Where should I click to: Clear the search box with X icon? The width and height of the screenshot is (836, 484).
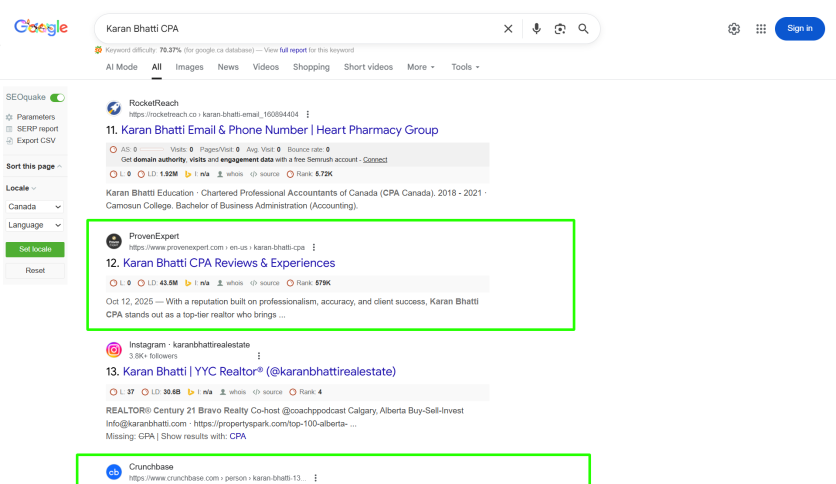[x=508, y=29]
